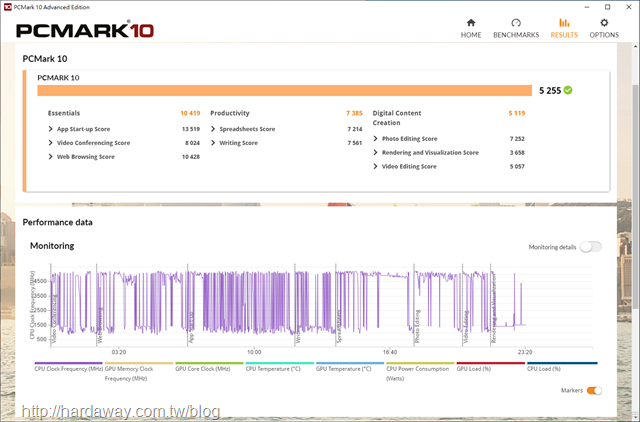Toggle Monitoring details switch
Image resolution: width=640 pixels, height=422 pixels.
click(591, 247)
